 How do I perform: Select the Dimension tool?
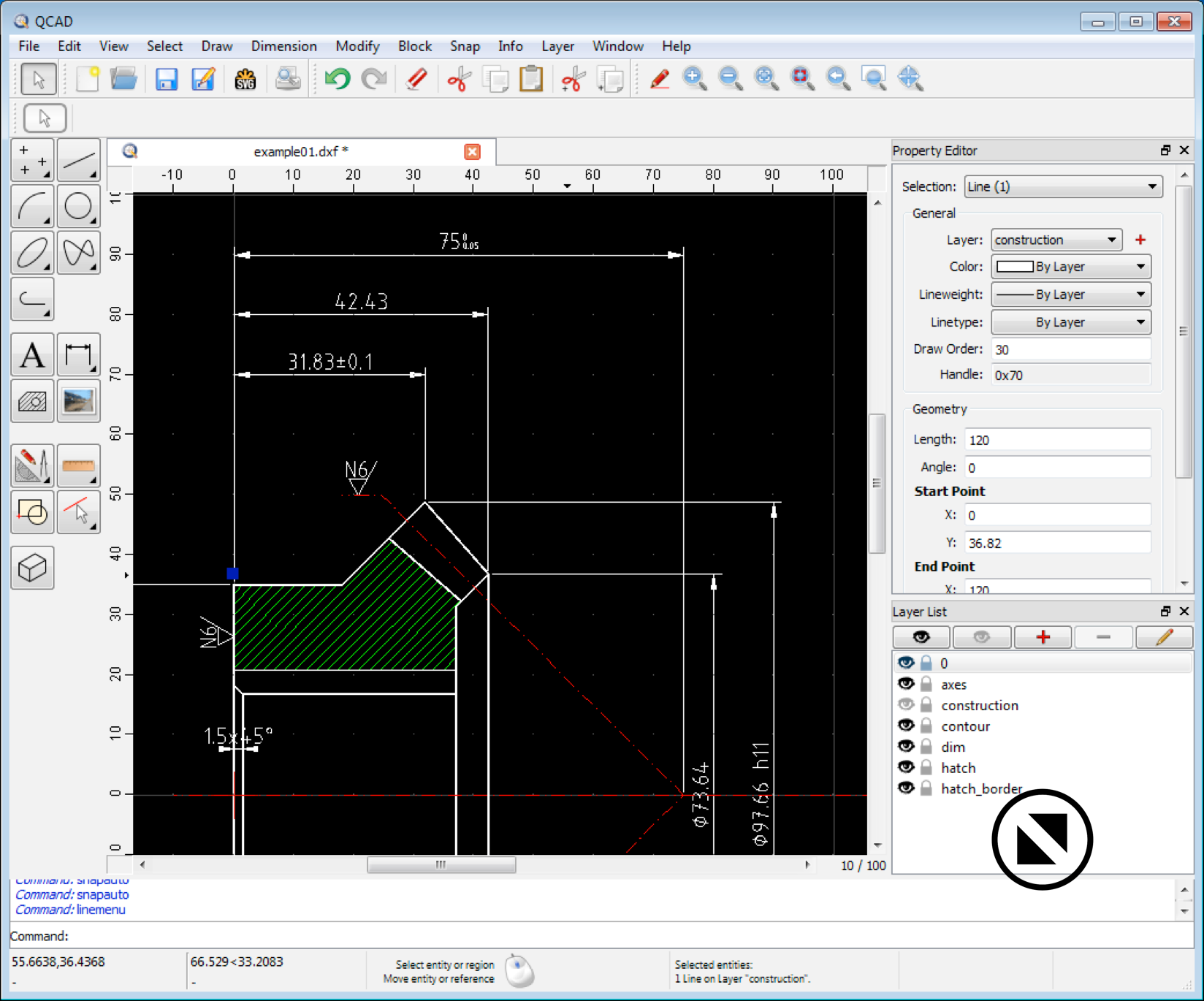78,354
